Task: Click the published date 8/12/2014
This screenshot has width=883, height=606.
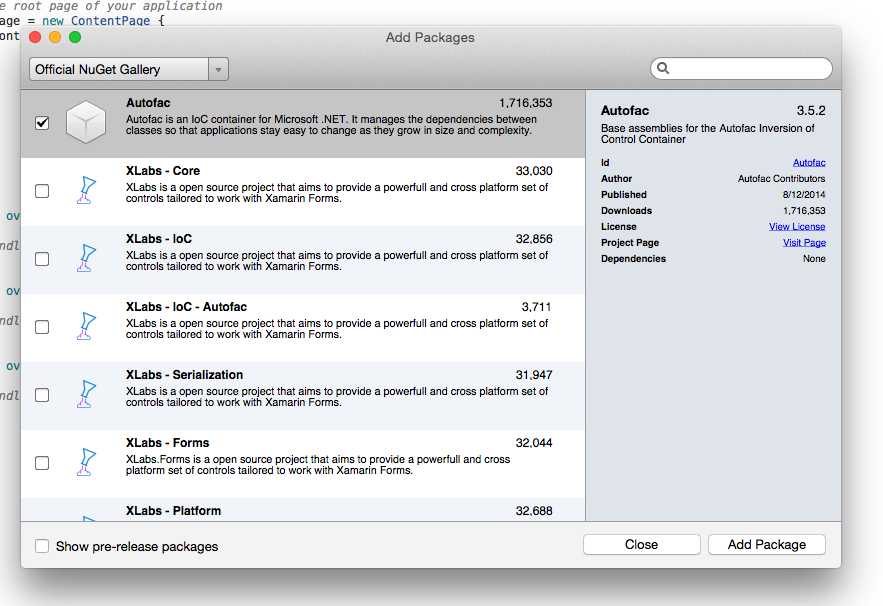Action: (804, 194)
